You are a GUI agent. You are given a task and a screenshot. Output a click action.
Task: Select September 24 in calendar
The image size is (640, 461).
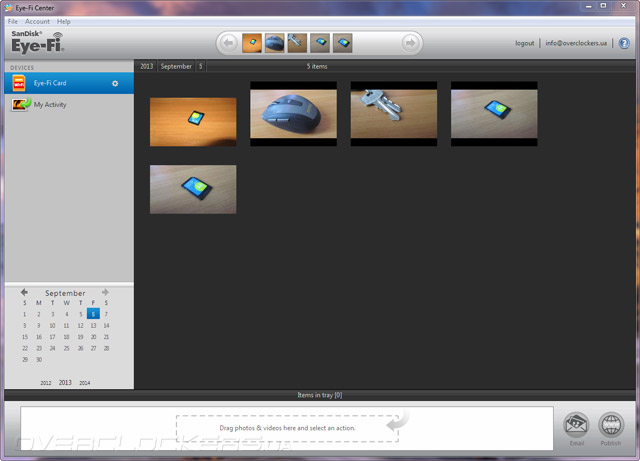click(52, 348)
